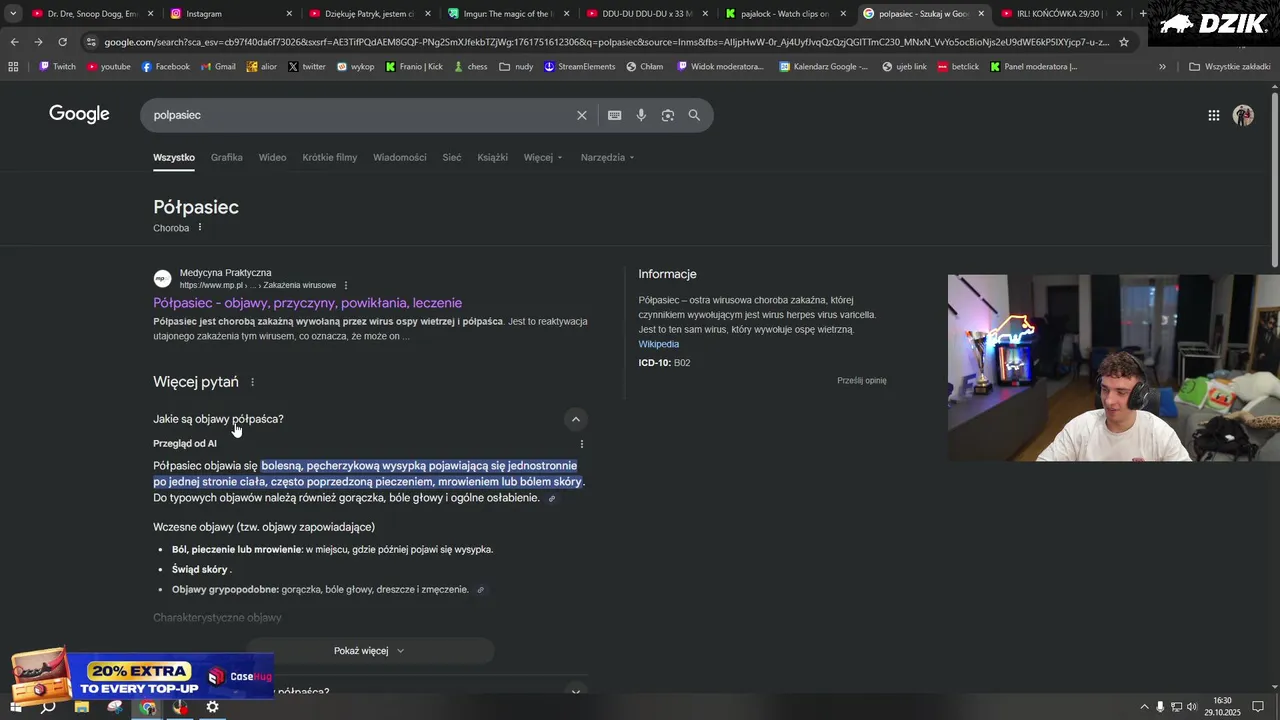This screenshot has height=720, width=1280.
Task: Switch to the Instagram browser tab
Action: click(231, 14)
